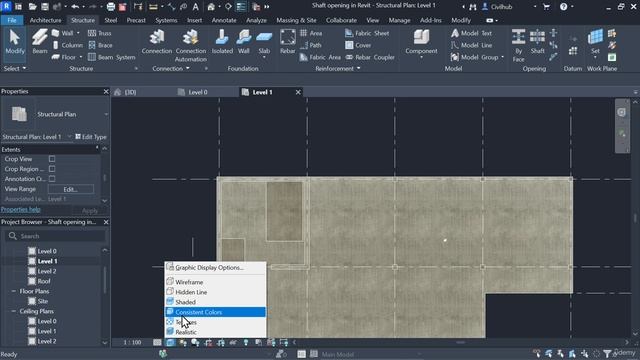
Task: Choose the Beam structural tool
Action: click(40, 42)
